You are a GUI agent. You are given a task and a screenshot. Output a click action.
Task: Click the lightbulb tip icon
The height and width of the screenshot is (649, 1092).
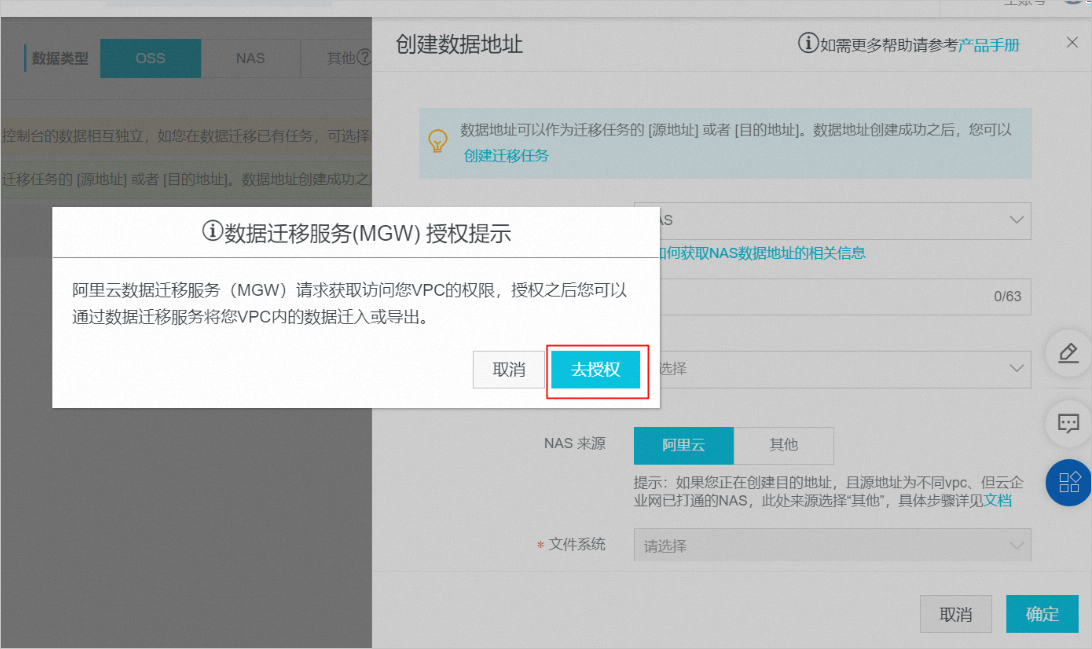click(437, 141)
